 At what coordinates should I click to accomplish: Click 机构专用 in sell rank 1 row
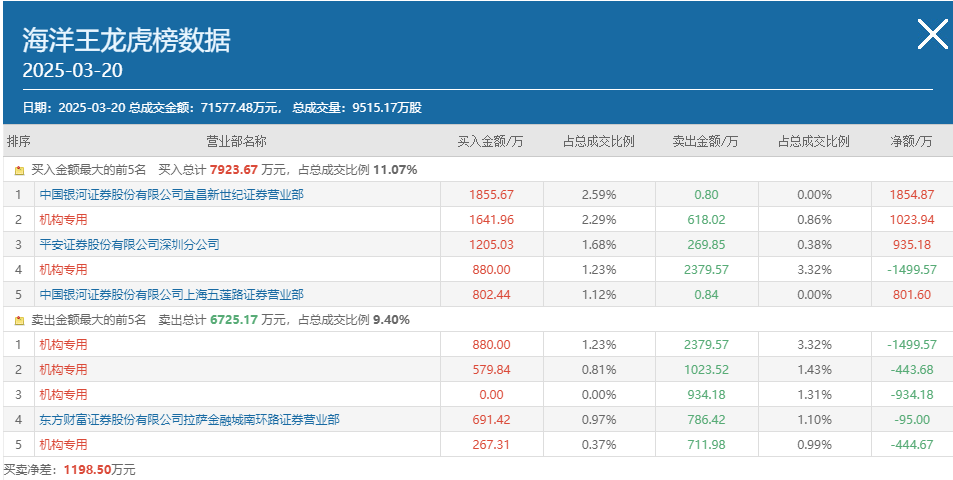point(63,345)
